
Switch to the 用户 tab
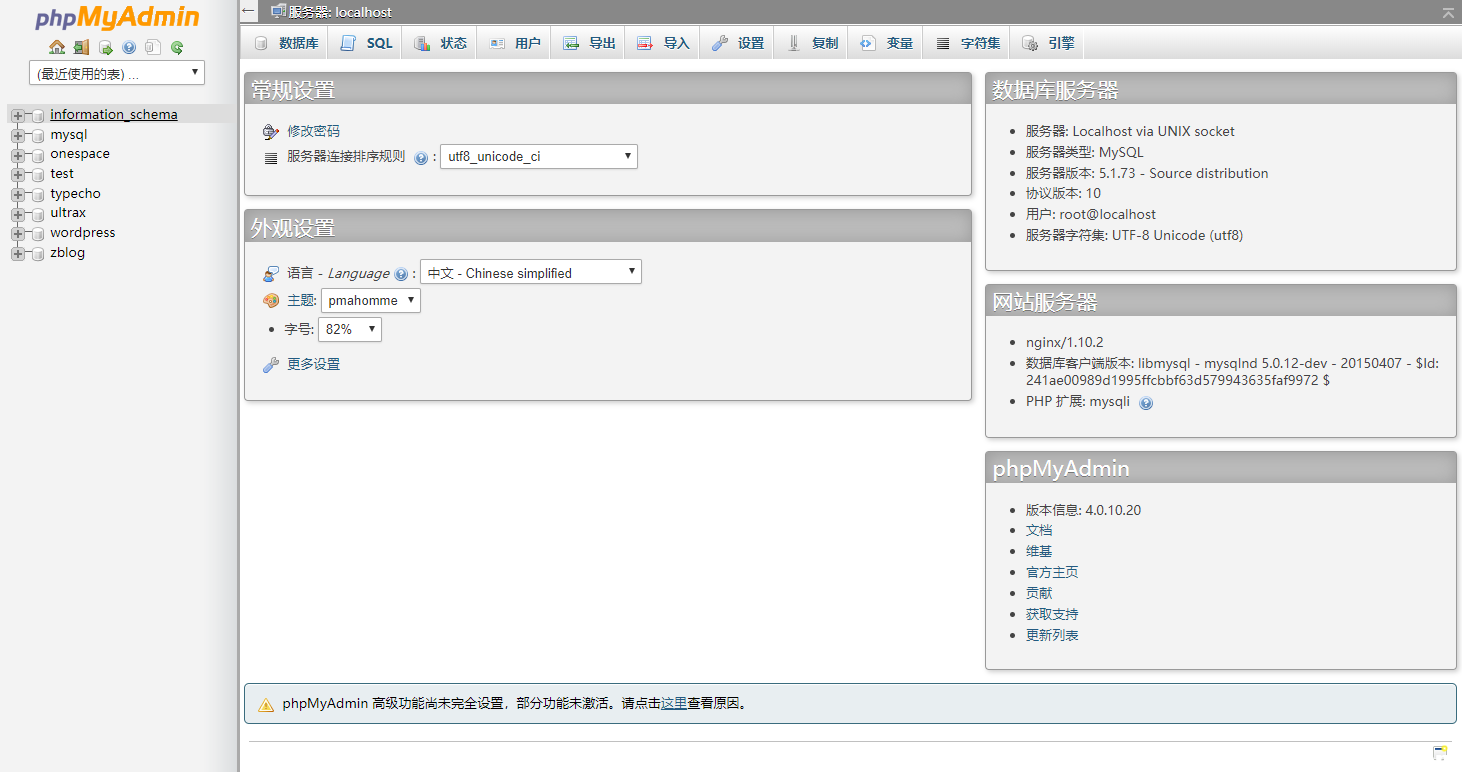[515, 43]
